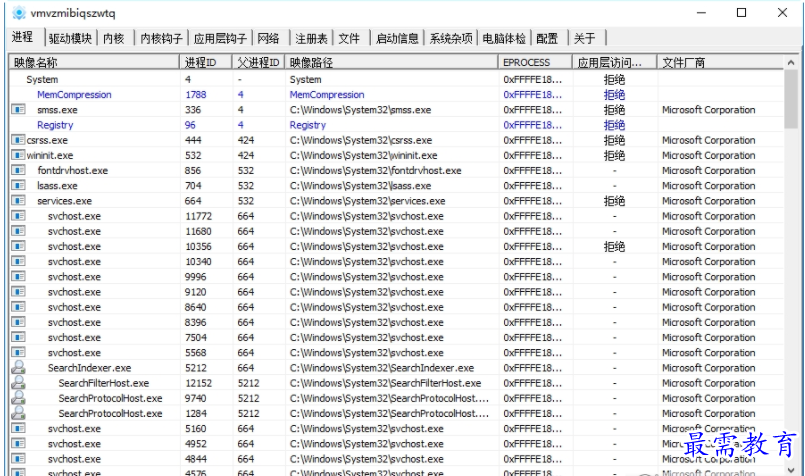Click icon of svchost.exe with PID 8396
This screenshot has height=476, width=805.
pyautogui.click(x=18, y=322)
